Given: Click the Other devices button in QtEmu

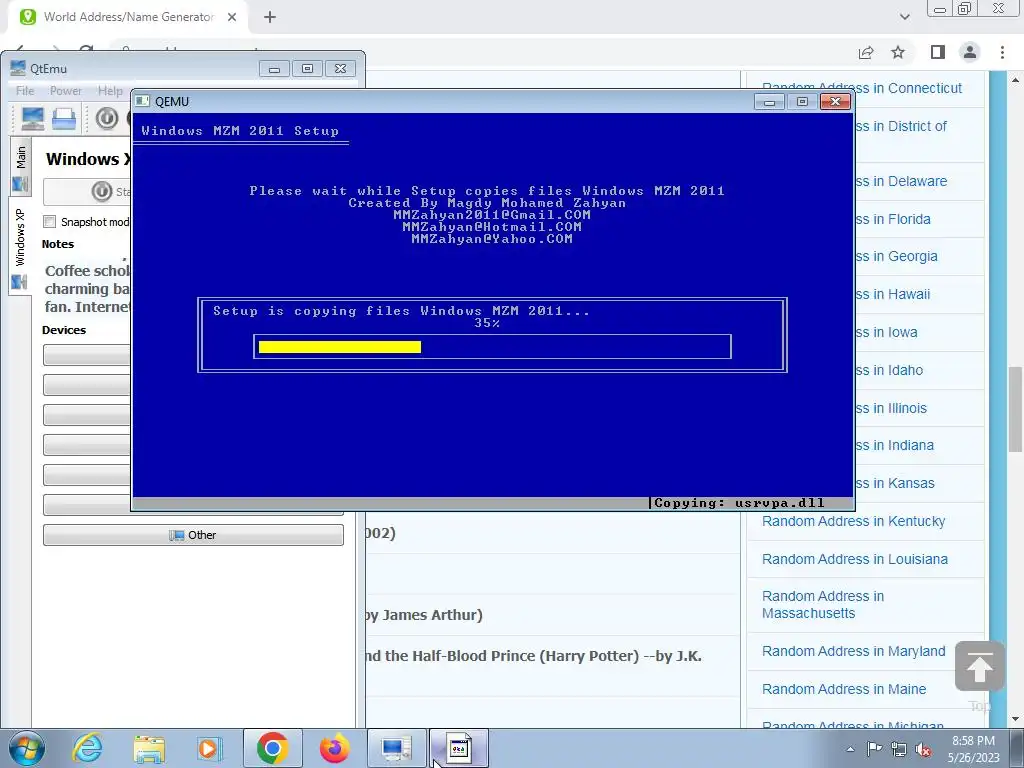Looking at the screenshot, I should pyautogui.click(x=193, y=535).
